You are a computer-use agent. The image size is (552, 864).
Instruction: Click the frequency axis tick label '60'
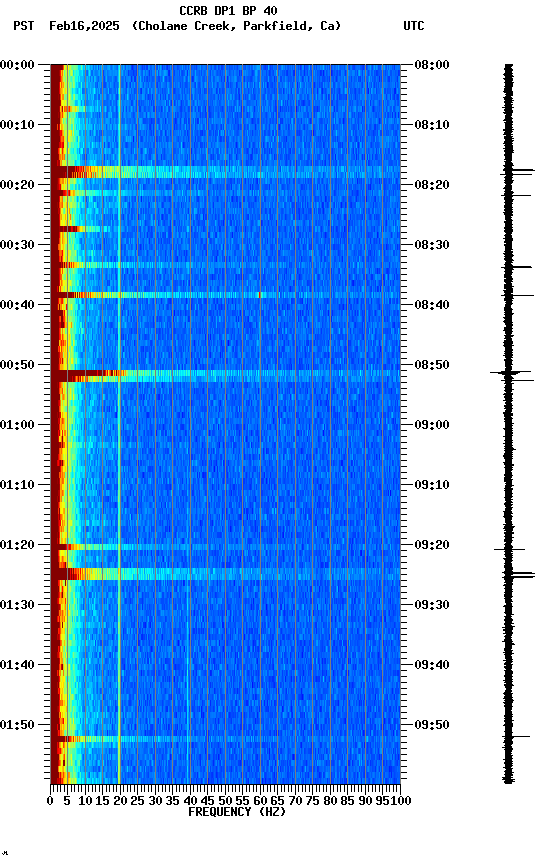261,802
